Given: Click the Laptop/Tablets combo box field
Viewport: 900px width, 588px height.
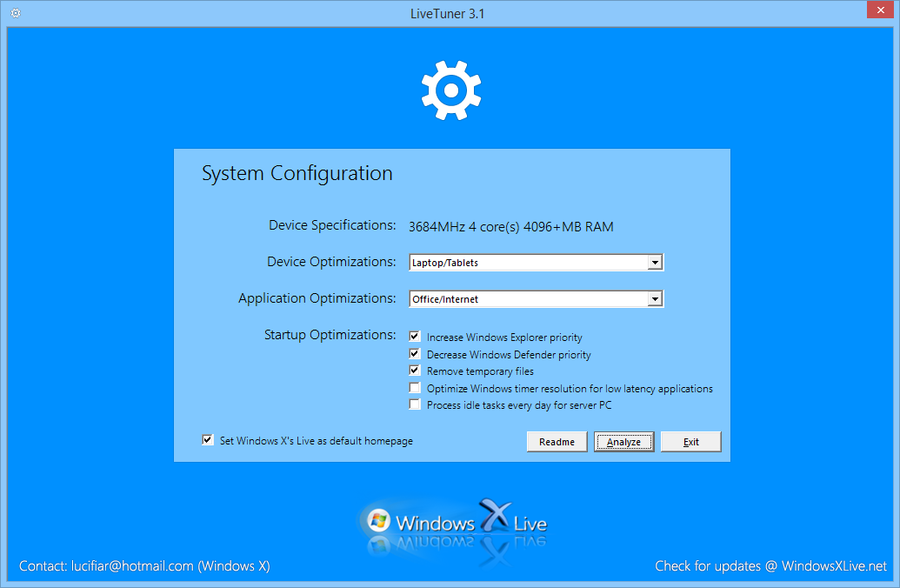Looking at the screenshot, I should [x=536, y=262].
